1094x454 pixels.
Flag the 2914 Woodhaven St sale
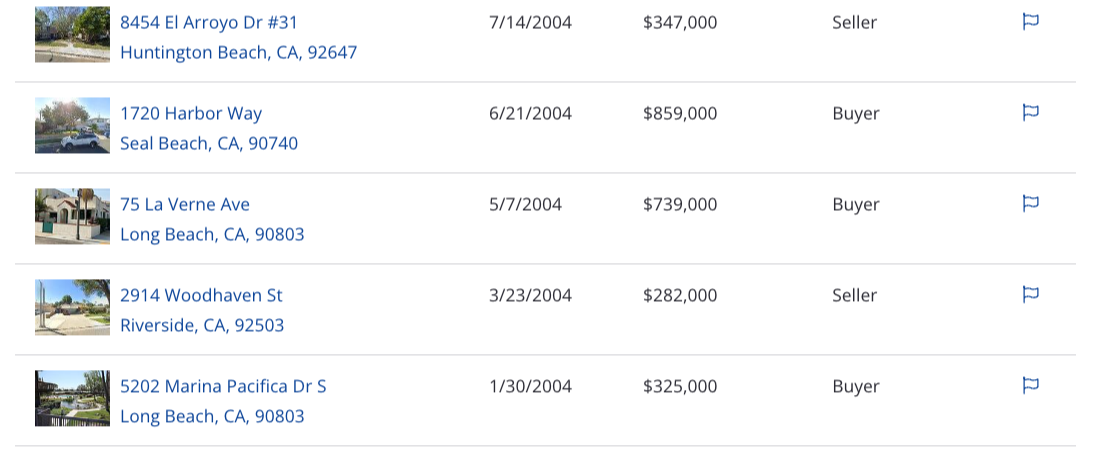click(1031, 294)
